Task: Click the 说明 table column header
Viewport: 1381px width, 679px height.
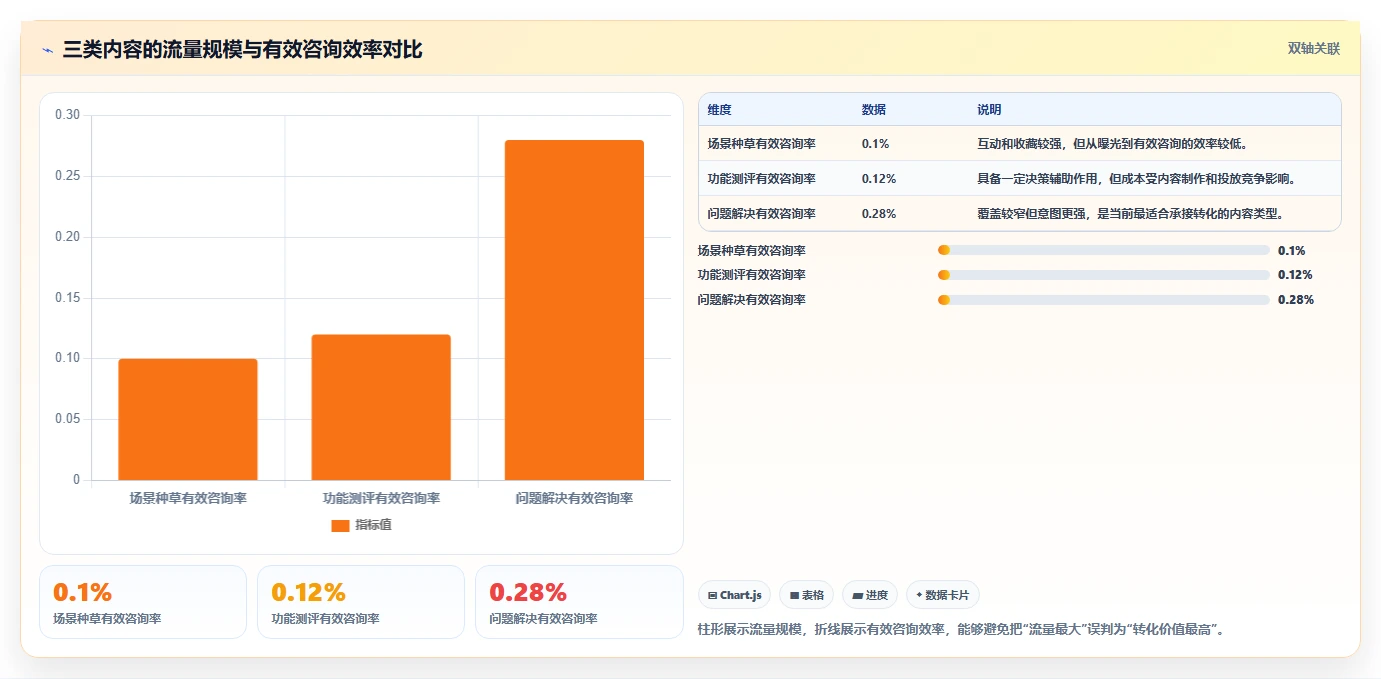Action: [x=989, y=110]
